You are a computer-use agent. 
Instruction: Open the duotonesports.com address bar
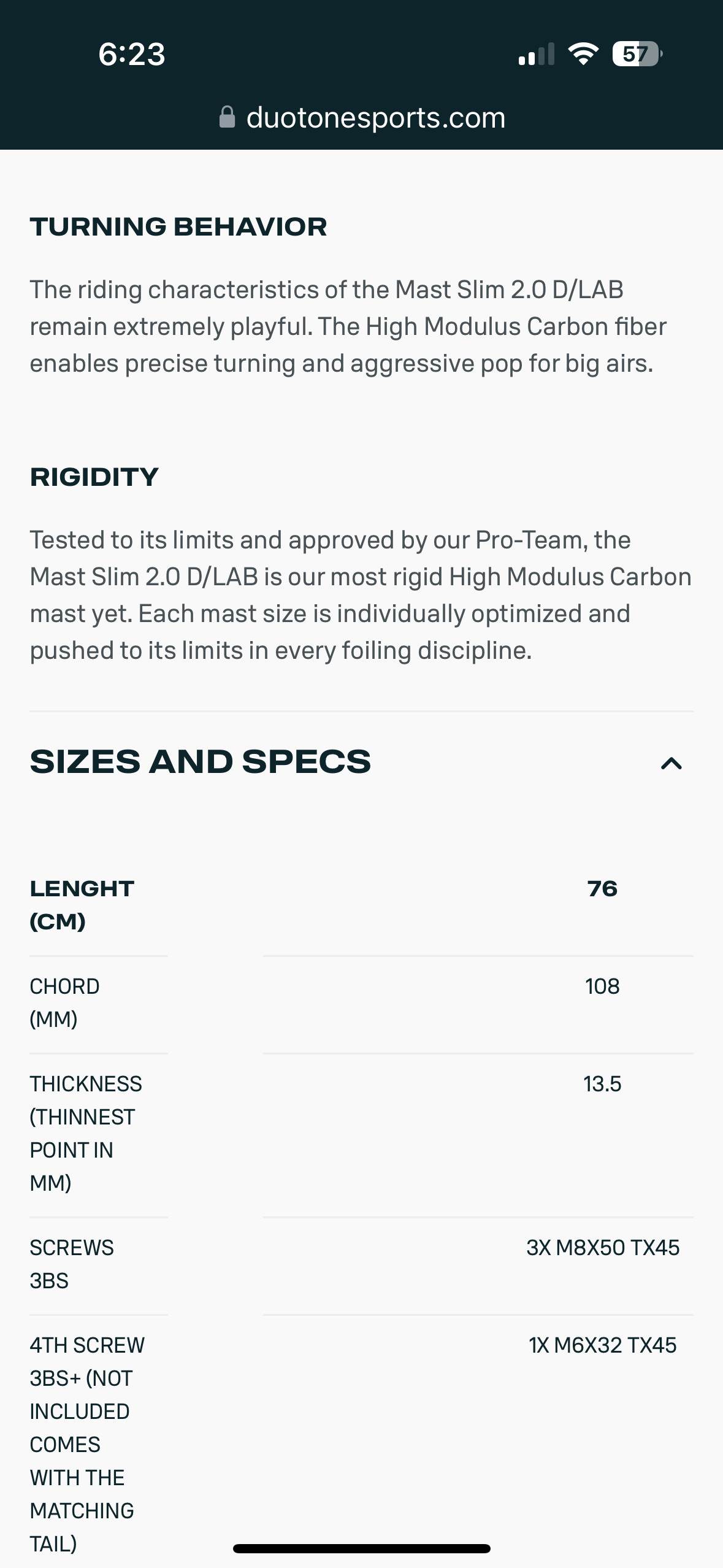pyautogui.click(x=375, y=117)
